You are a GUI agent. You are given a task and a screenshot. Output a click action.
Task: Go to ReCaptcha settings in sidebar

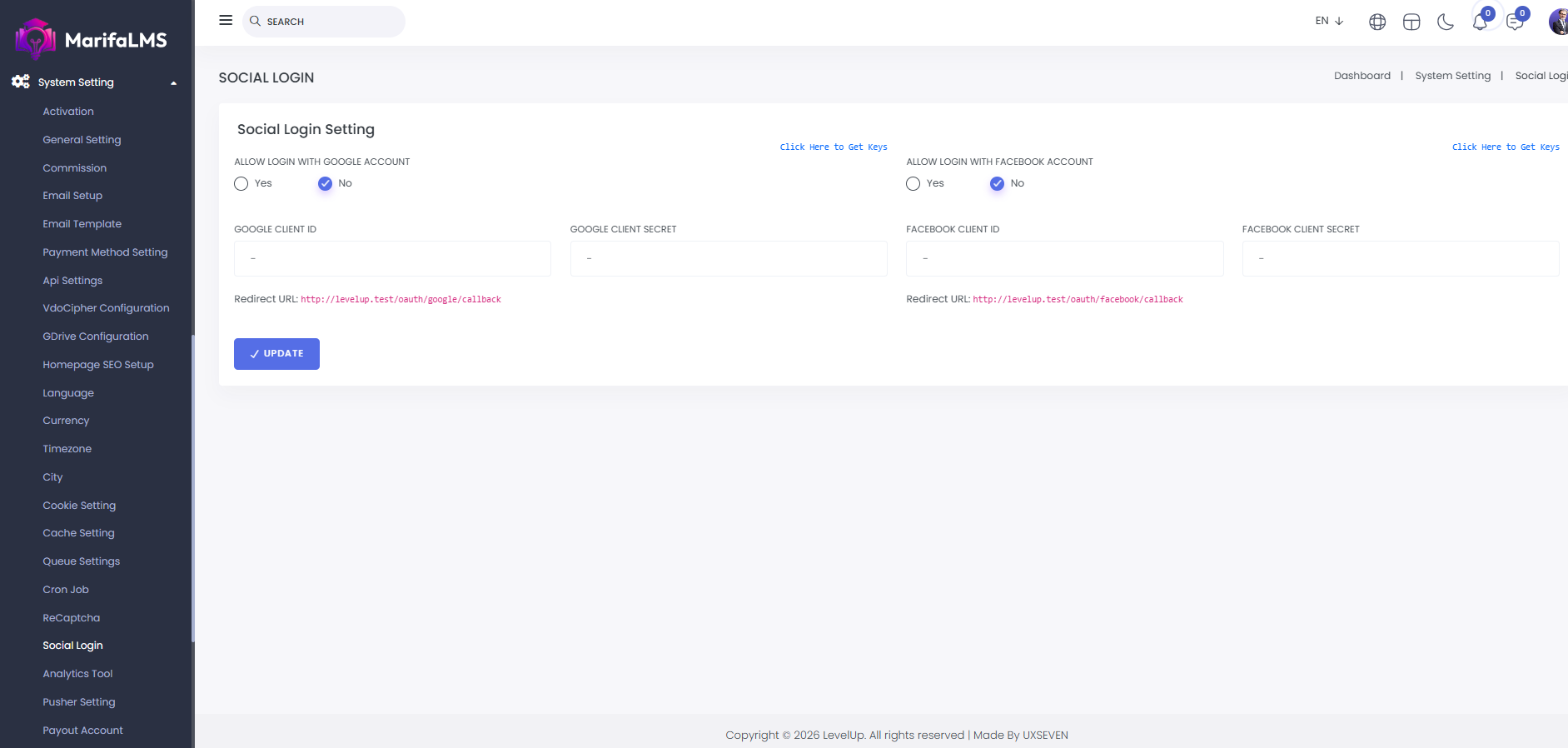(x=72, y=618)
